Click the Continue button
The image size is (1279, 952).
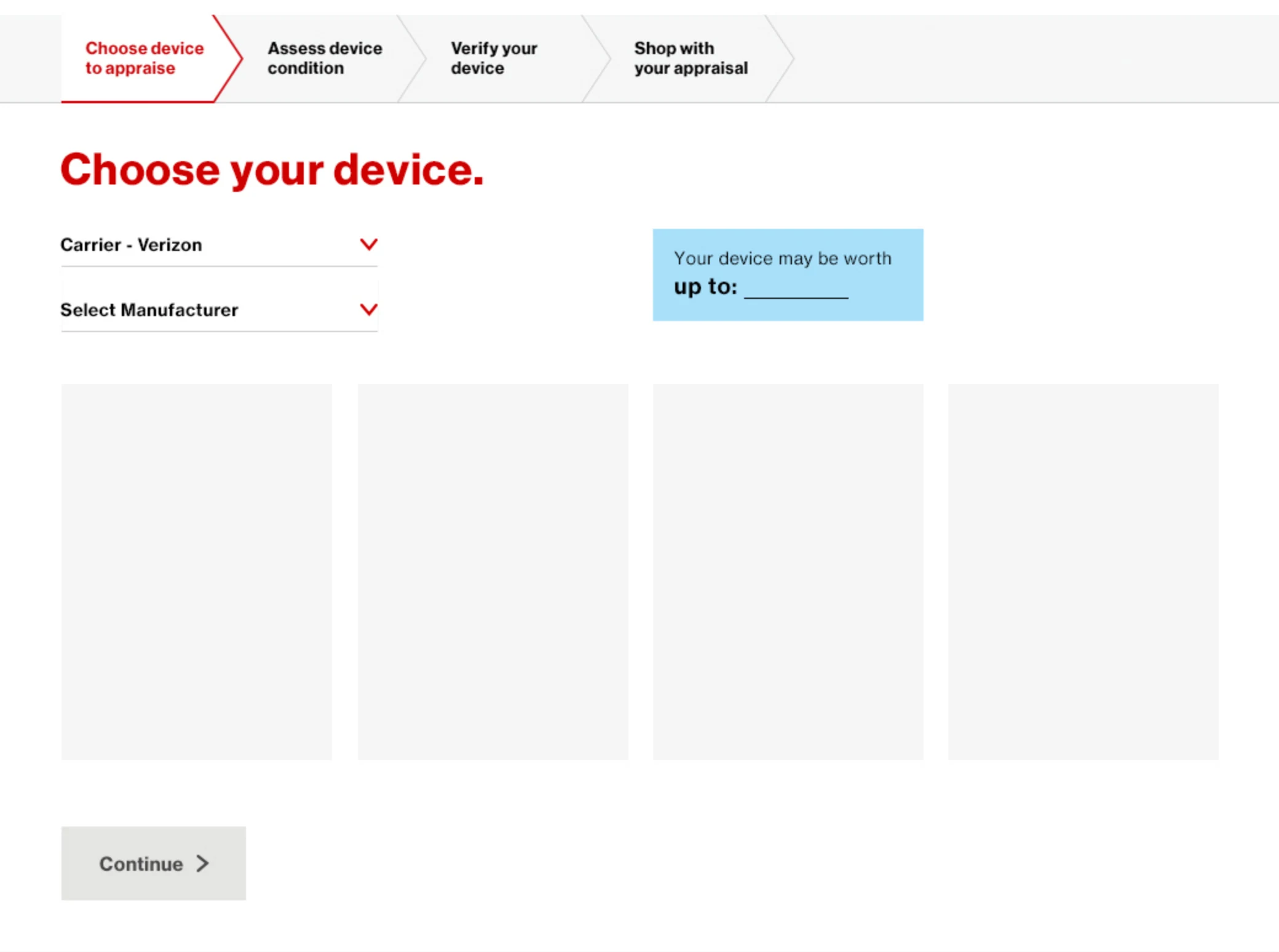(154, 863)
